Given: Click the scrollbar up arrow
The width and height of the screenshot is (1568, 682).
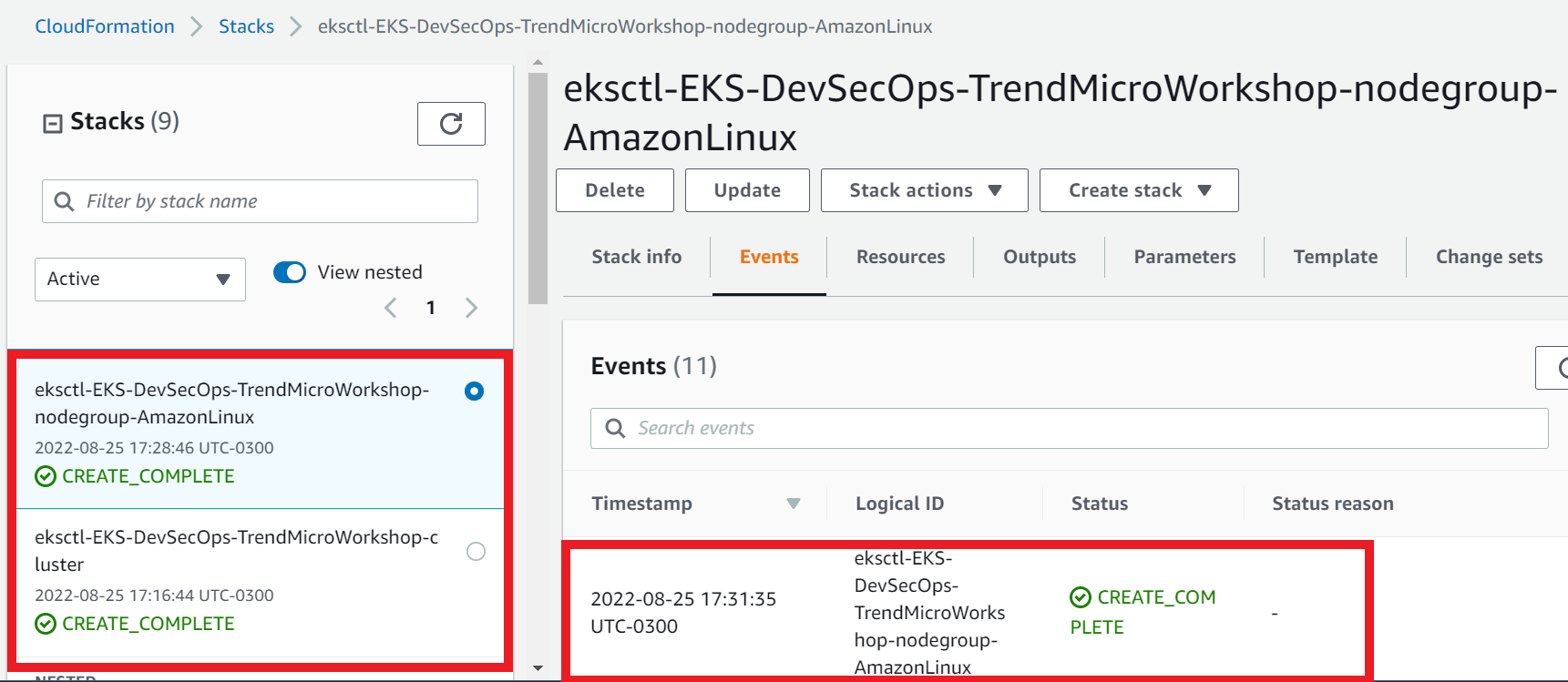Looking at the screenshot, I should [x=538, y=63].
